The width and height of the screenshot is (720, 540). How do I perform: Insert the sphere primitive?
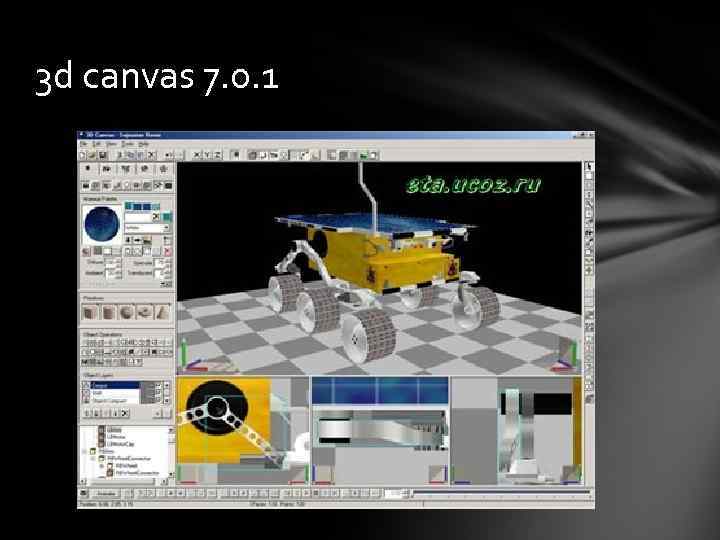(126, 313)
